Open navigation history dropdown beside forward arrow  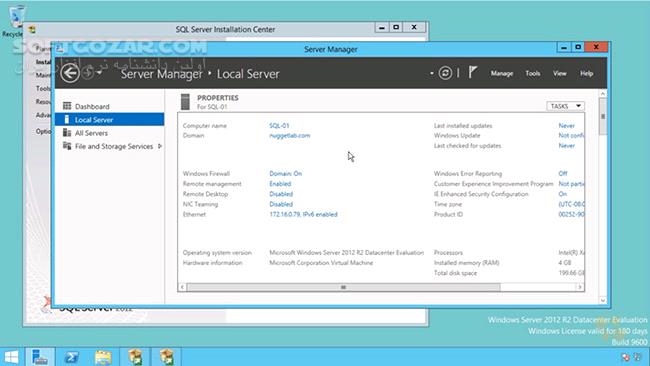click(x=99, y=73)
